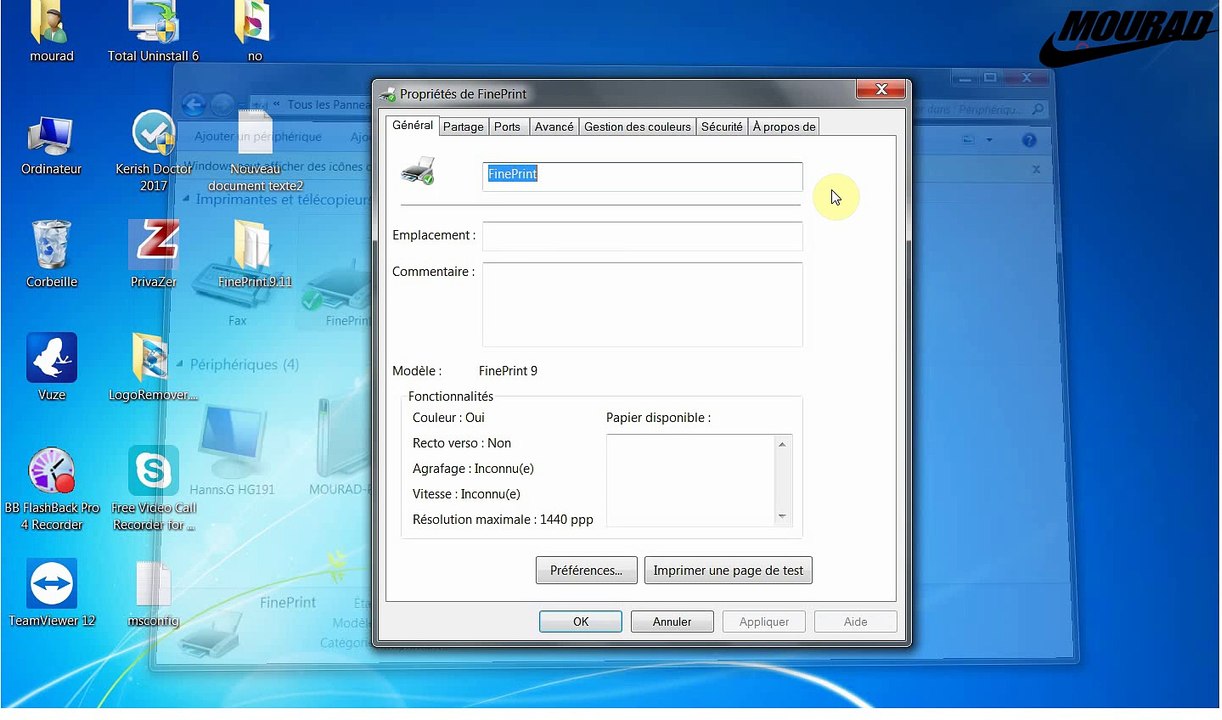Screen dimensions: 1222x720
Task: Launch TeamViewer 12 shortcut
Action: click(x=51, y=592)
